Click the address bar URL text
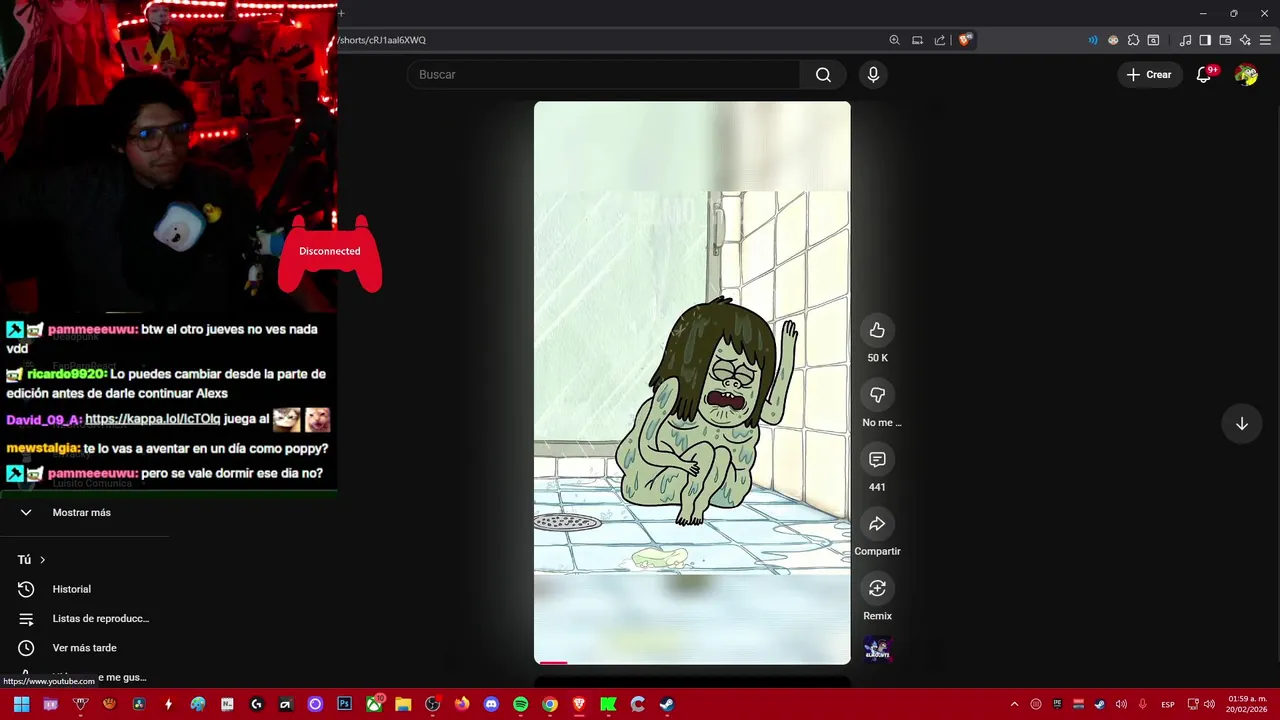Image resolution: width=1280 pixels, height=720 pixels. (x=382, y=40)
